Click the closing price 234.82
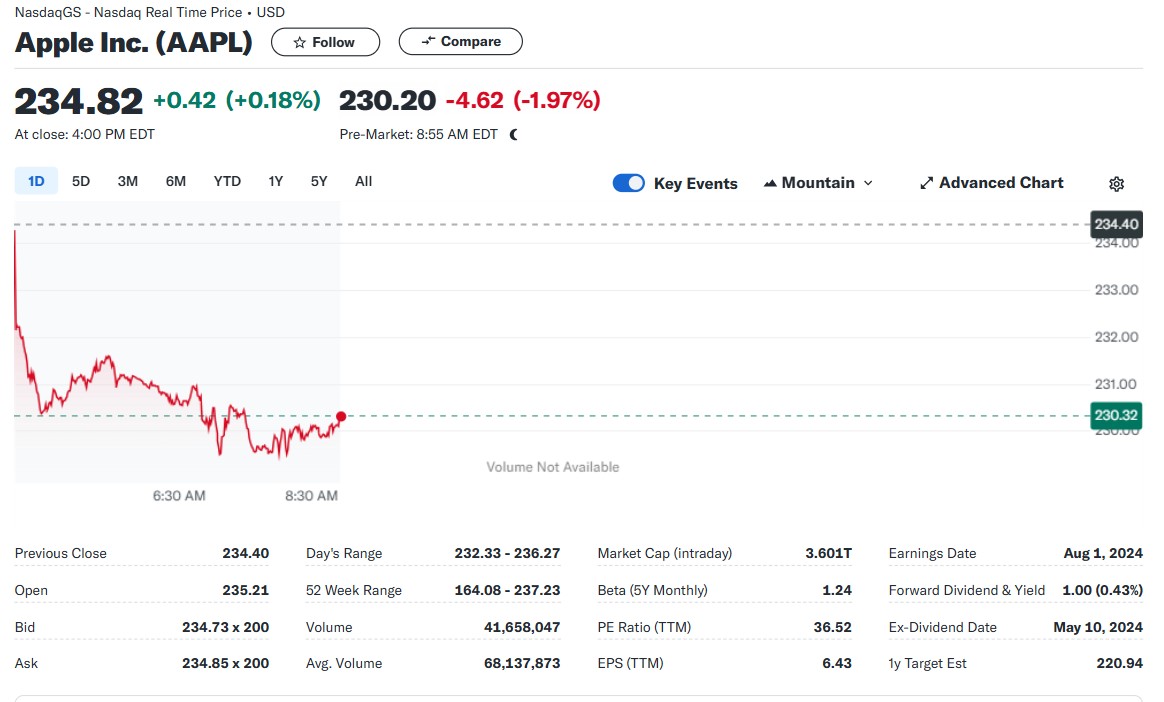This screenshot has height=702, width=1164. pyautogui.click(x=79, y=101)
